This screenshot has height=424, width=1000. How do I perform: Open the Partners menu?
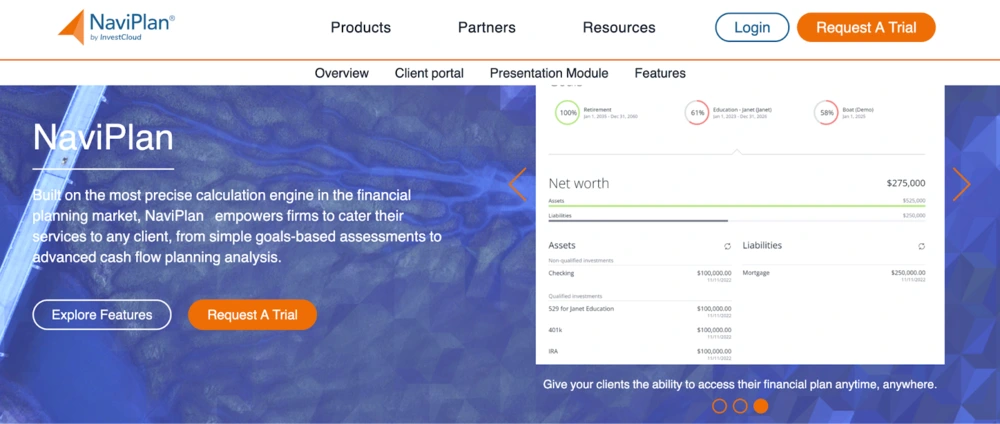coord(487,27)
